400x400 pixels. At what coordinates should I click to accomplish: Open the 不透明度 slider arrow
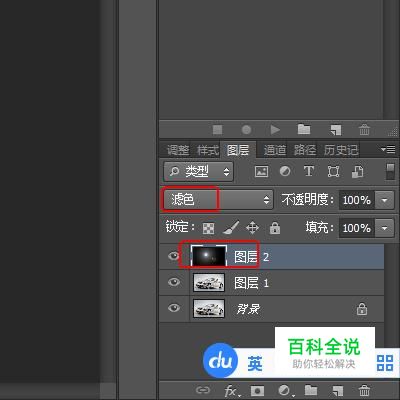(x=384, y=200)
